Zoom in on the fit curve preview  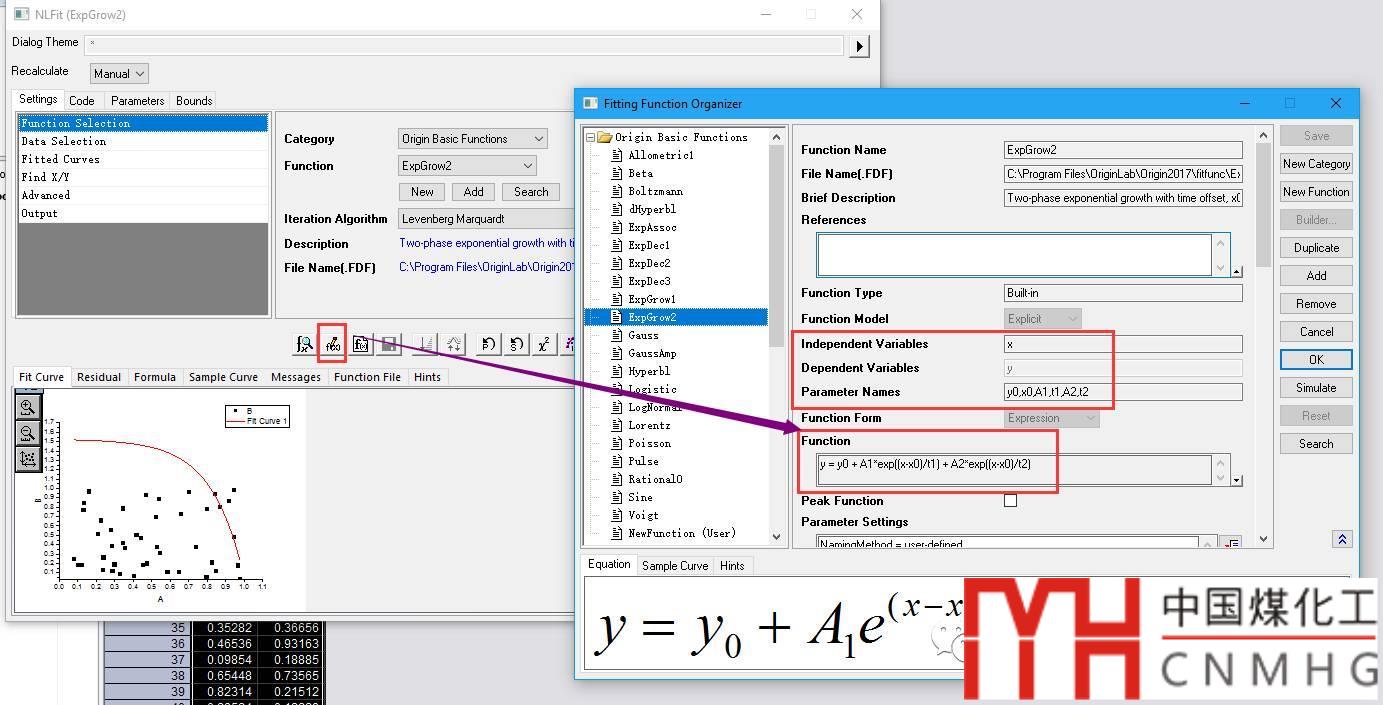tap(27, 407)
